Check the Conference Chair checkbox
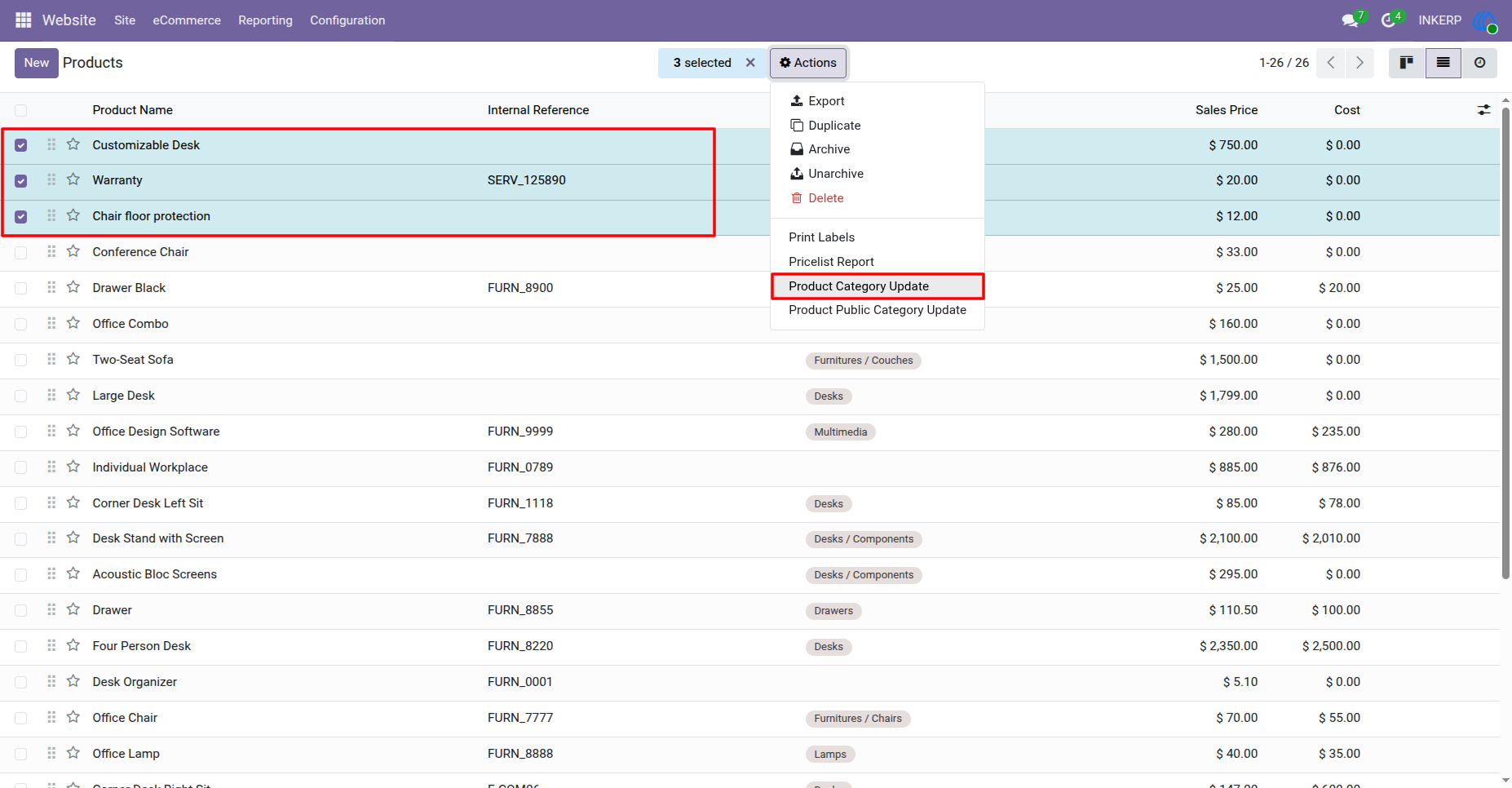Viewport: 1512px width, 788px height. pyautogui.click(x=21, y=253)
